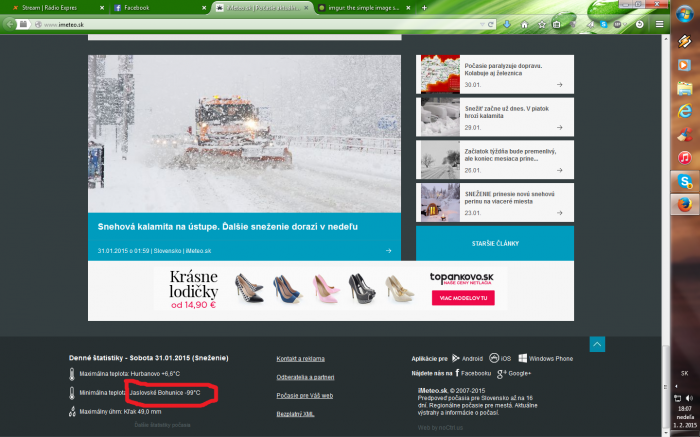Click Maximálna teplota: Hurbanovo +6,6°C text

[x=129, y=374]
